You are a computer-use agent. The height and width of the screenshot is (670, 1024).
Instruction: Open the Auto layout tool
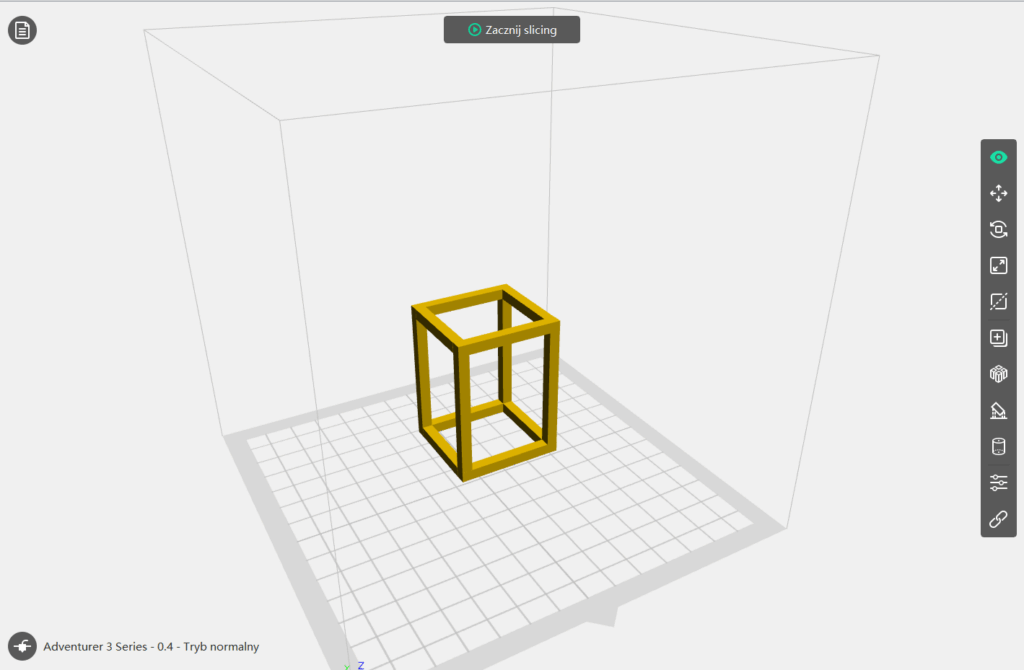[998, 374]
